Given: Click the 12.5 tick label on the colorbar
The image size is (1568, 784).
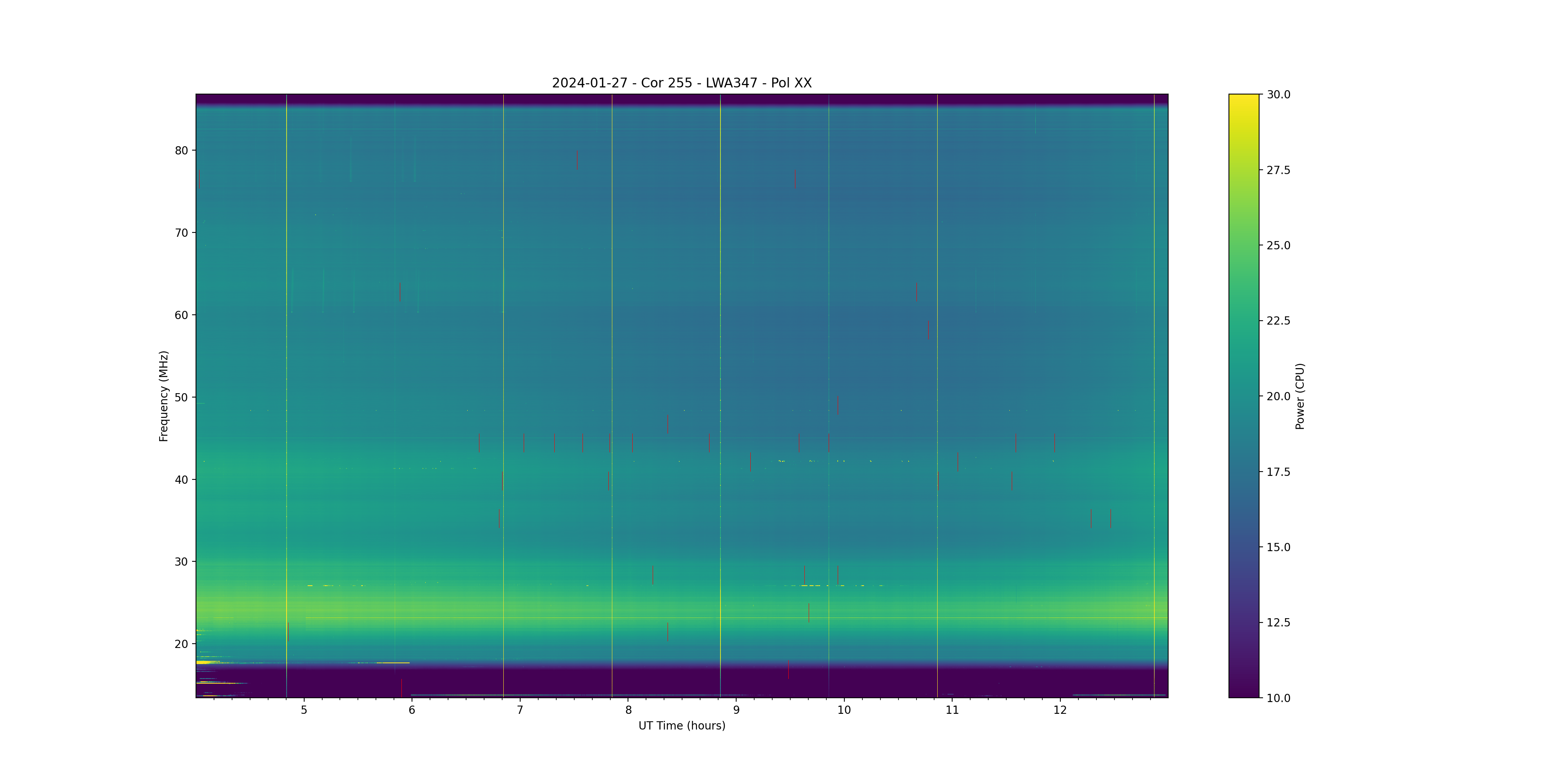Looking at the screenshot, I should tap(1278, 622).
